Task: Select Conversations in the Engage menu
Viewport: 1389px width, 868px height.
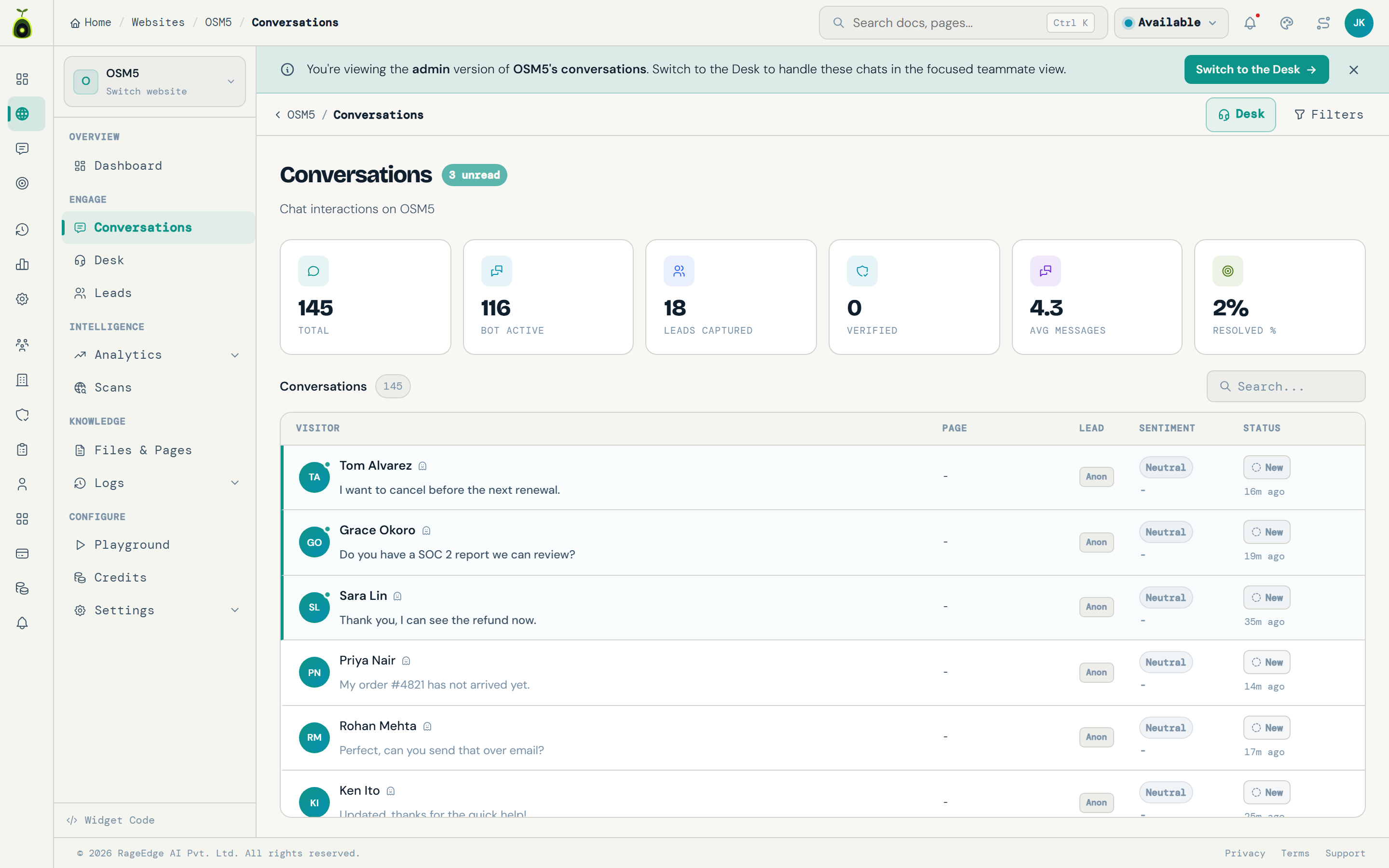Action: (x=158, y=227)
